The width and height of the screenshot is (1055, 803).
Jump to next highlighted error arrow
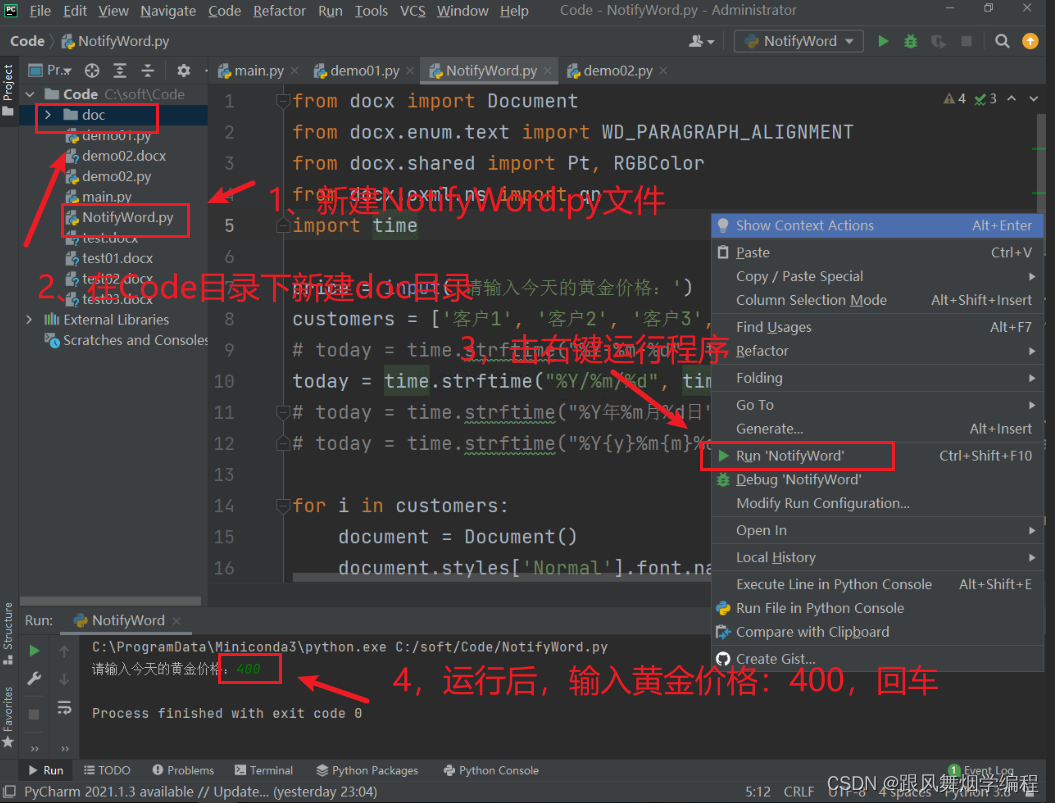pyautogui.click(x=1033, y=99)
